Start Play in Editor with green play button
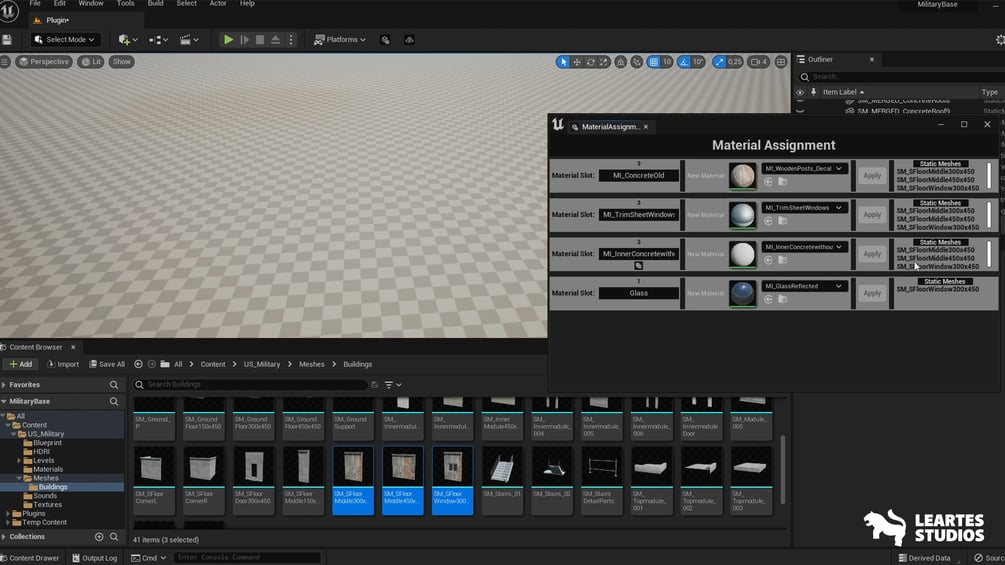 tap(228, 40)
